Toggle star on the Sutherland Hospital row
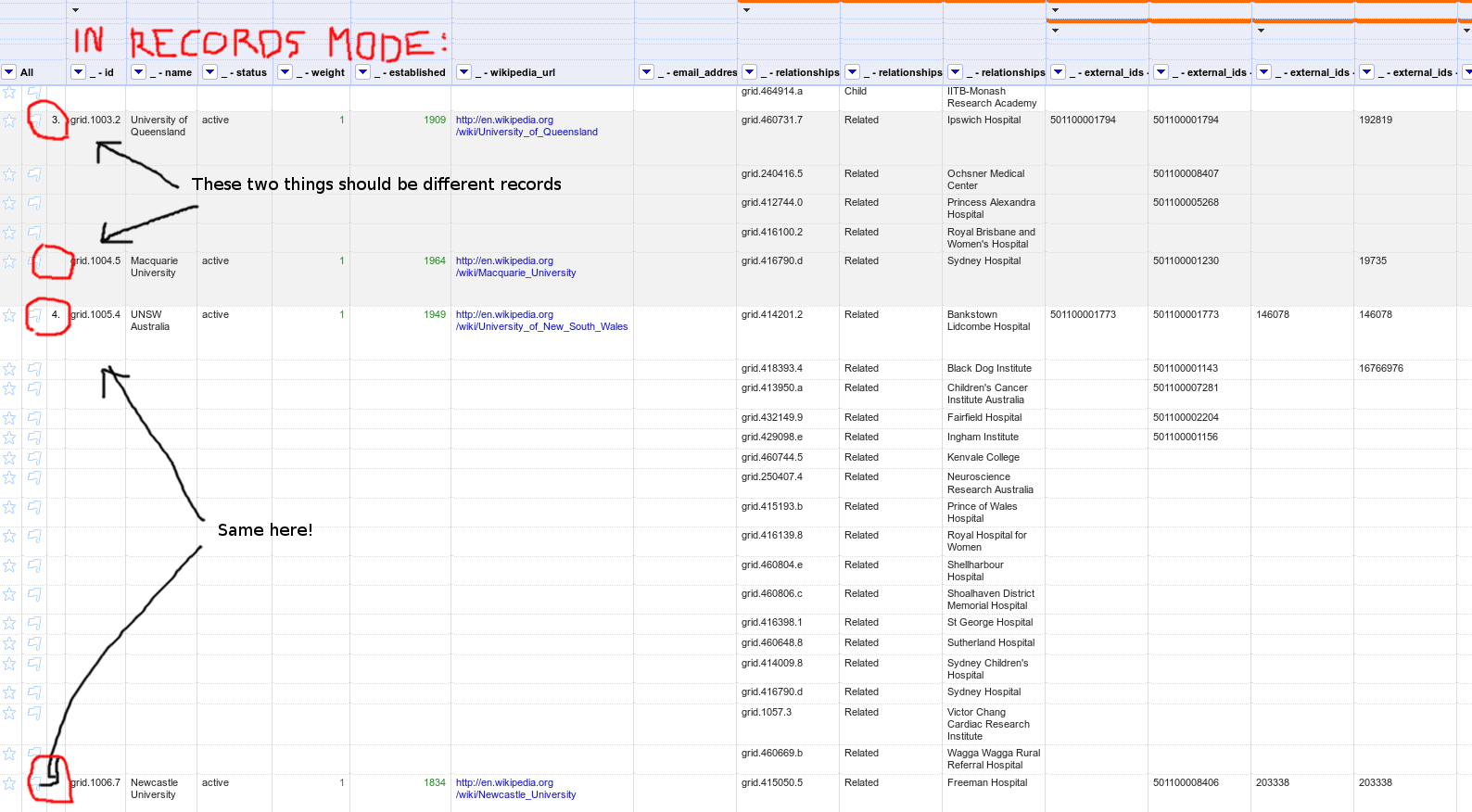1472x812 pixels. [x=9, y=643]
